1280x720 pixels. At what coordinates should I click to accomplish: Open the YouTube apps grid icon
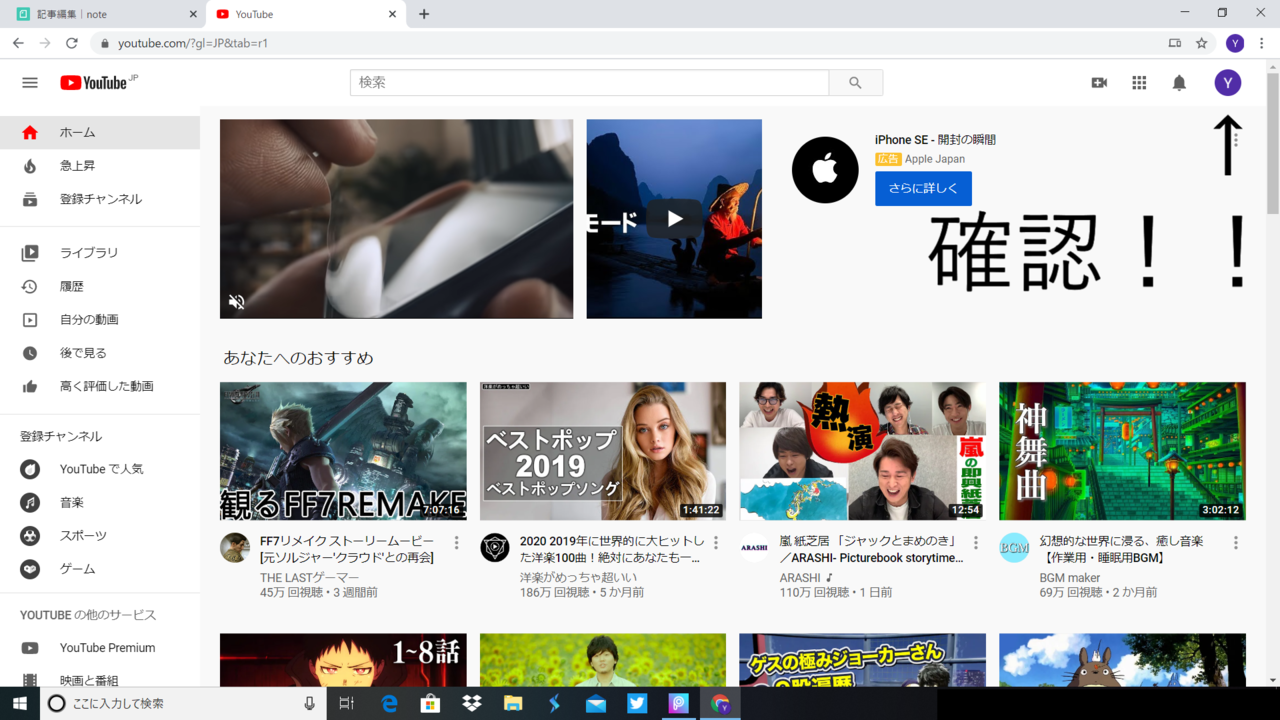click(1139, 83)
